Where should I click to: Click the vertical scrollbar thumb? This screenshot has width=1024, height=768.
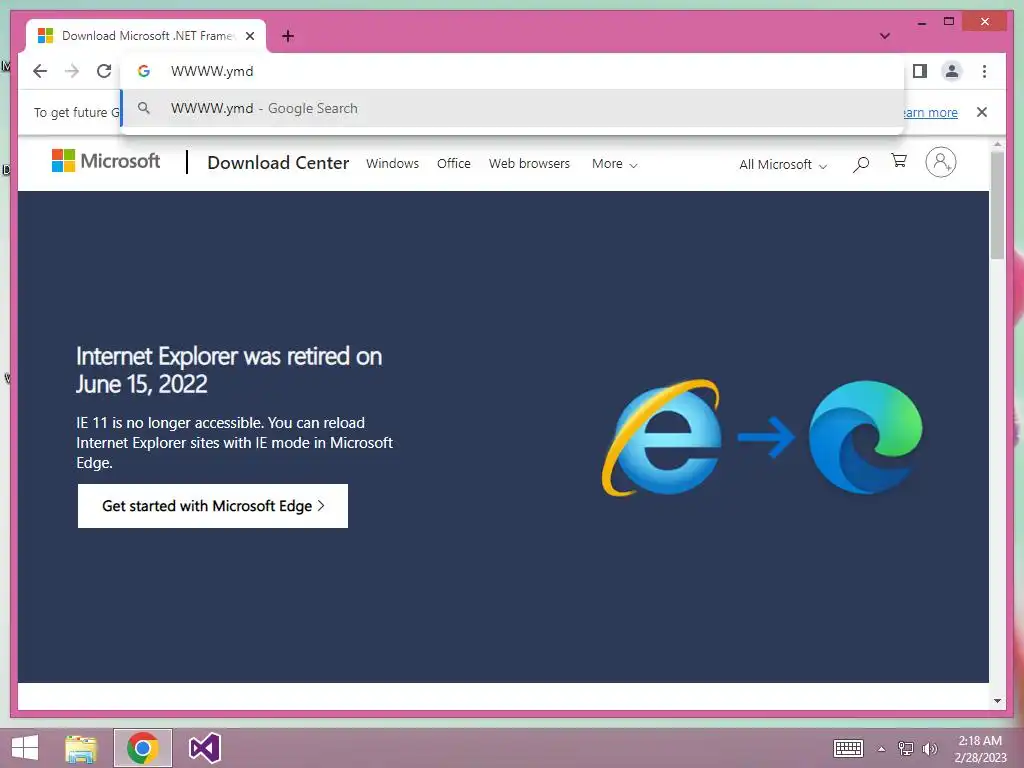click(x=997, y=206)
